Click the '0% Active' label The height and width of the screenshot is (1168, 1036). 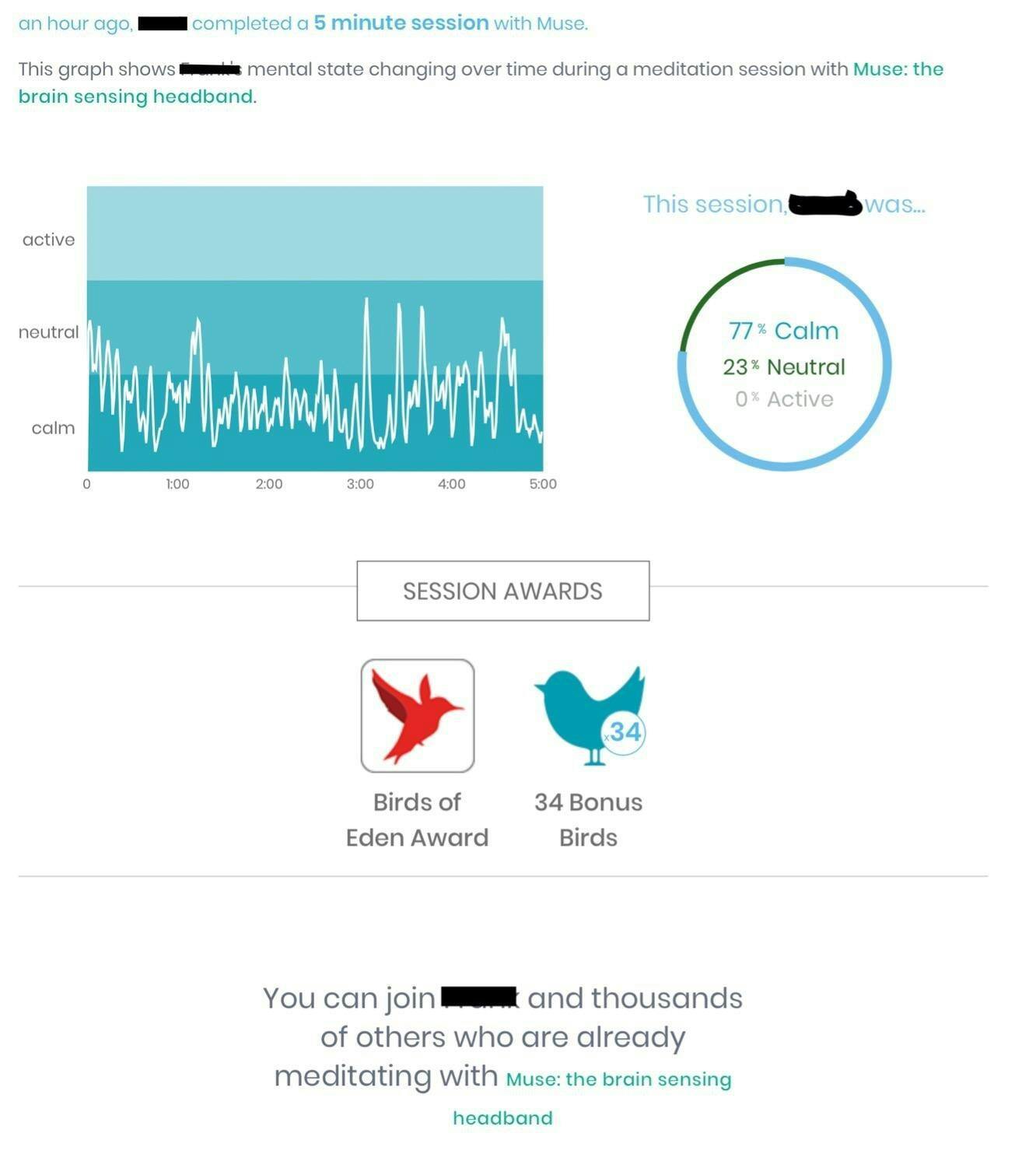click(x=784, y=398)
